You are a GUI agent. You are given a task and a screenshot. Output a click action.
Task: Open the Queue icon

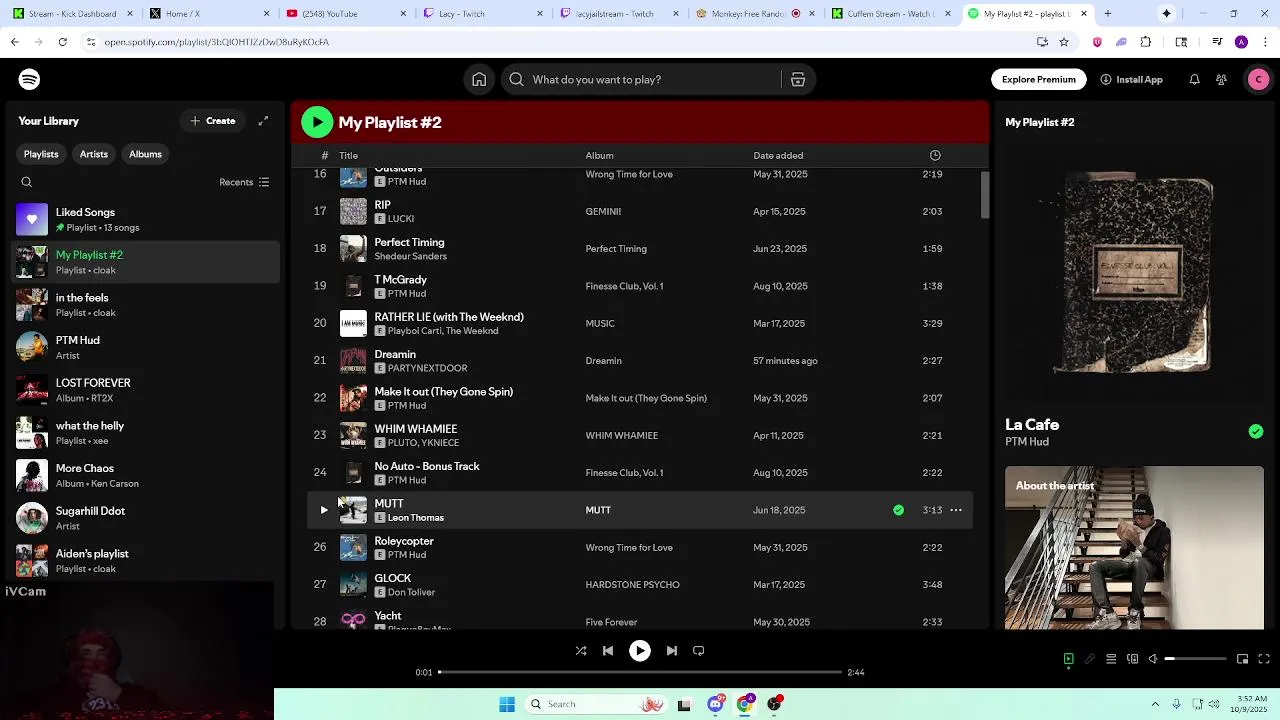pos(1111,659)
